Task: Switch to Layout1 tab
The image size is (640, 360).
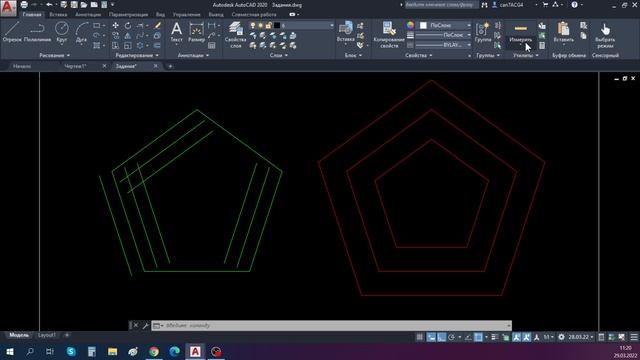Action: [x=47, y=335]
